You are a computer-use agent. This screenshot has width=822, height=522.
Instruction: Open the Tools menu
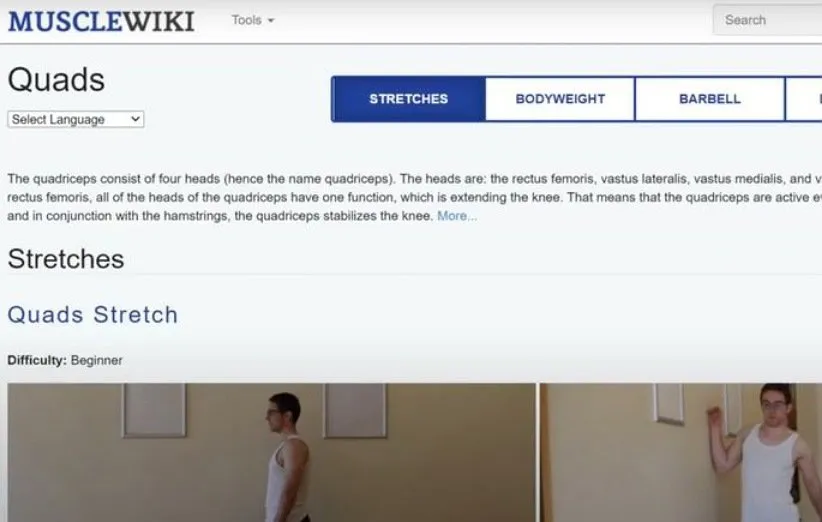point(253,20)
